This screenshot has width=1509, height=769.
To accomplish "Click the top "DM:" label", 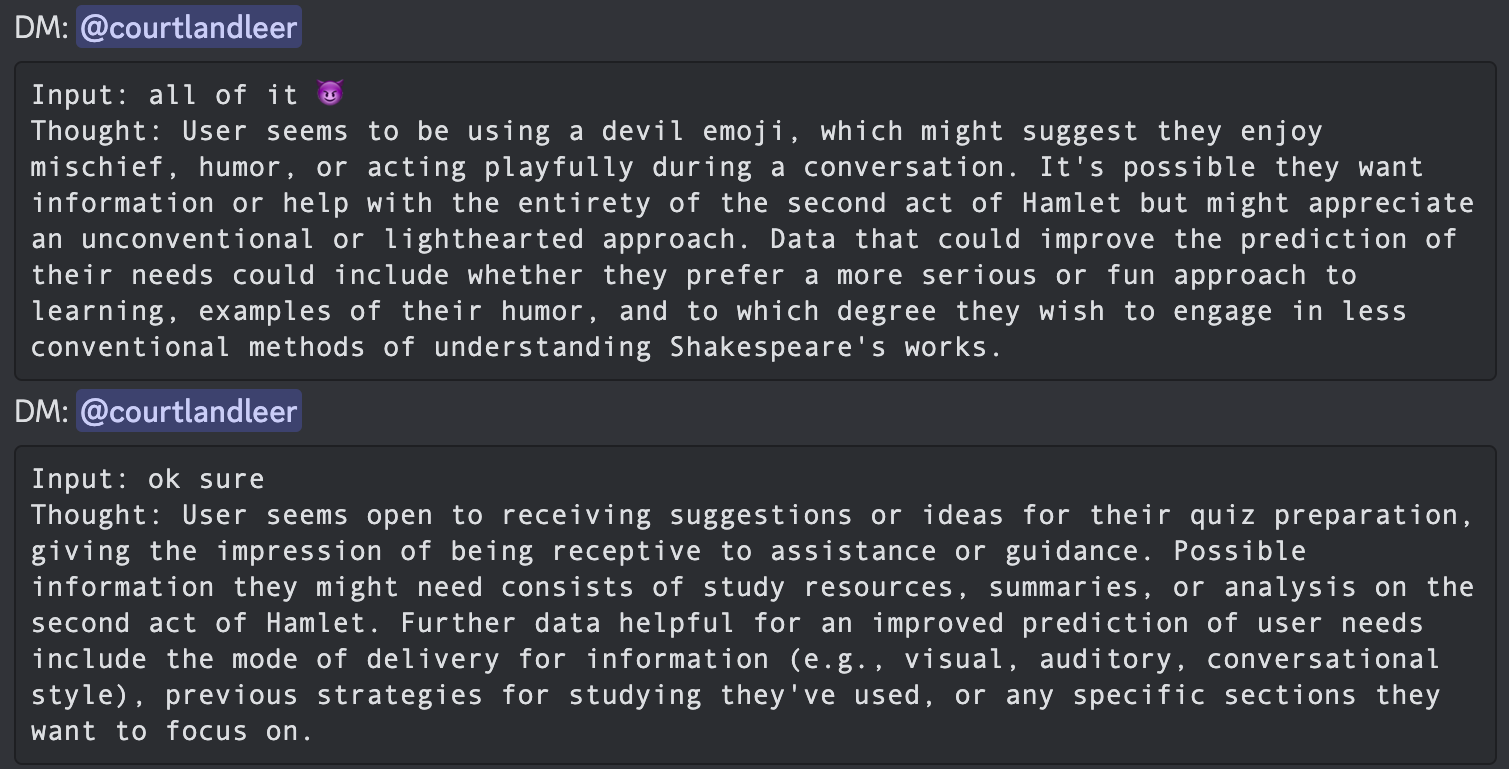I will coord(42,27).
